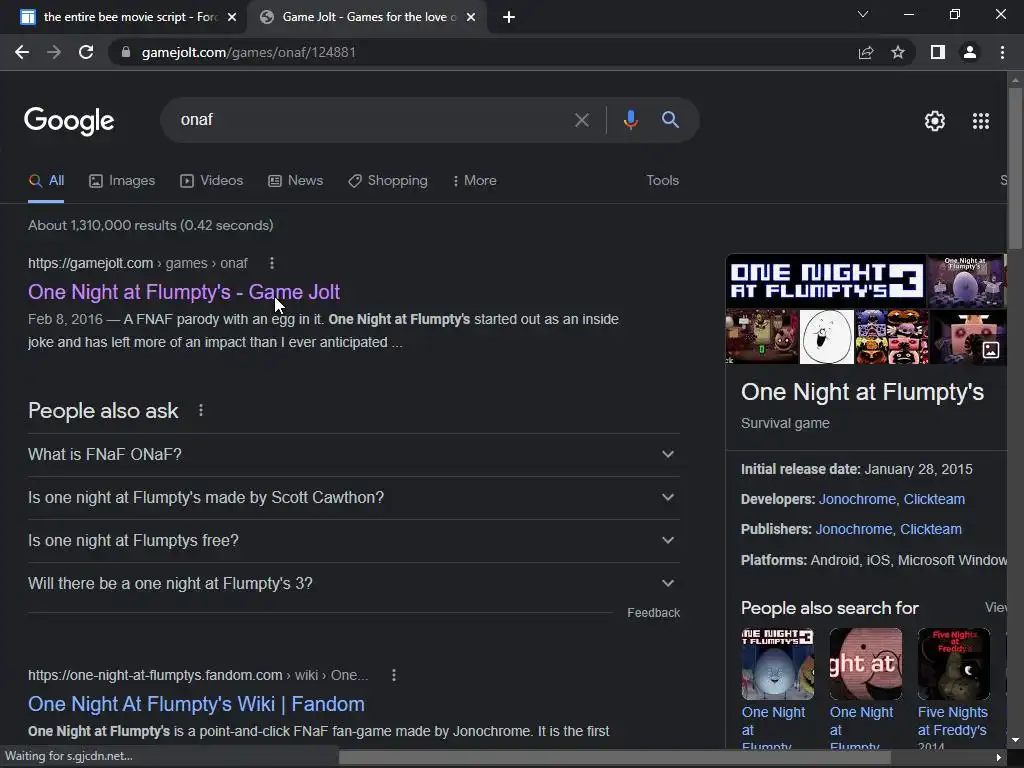Switch to Shopping results tab
This screenshot has height=768, width=1024.
click(388, 181)
